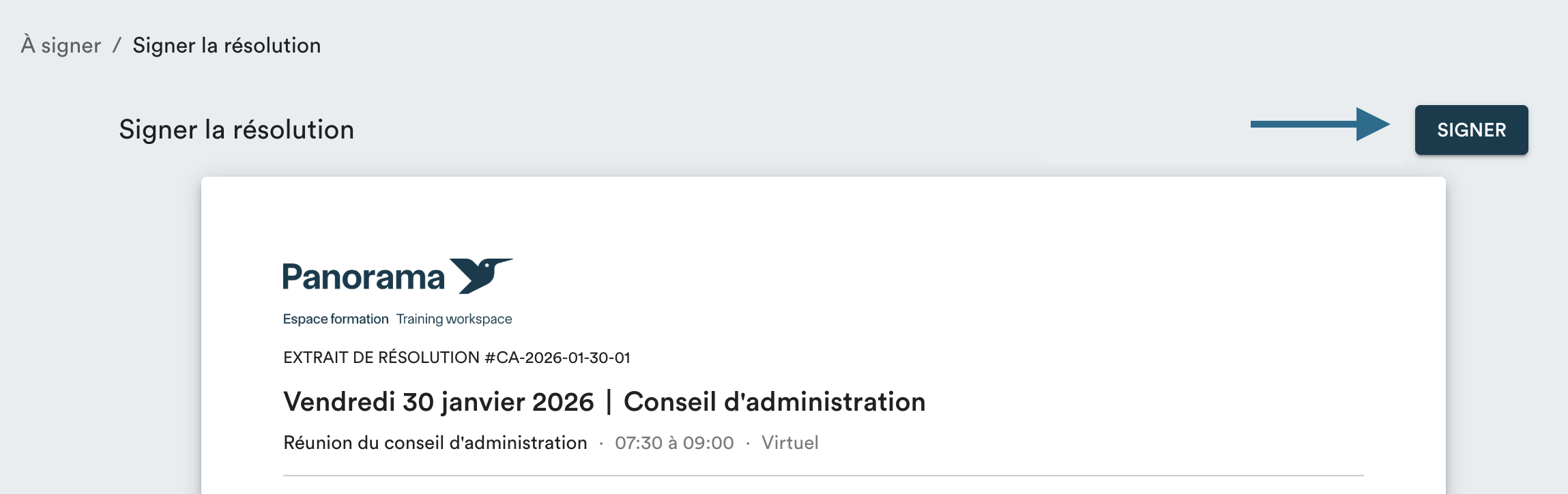This screenshot has height=494, width=1568.
Task: Click the Réunion du conseil d'administration subtitle
Action: 435,443
